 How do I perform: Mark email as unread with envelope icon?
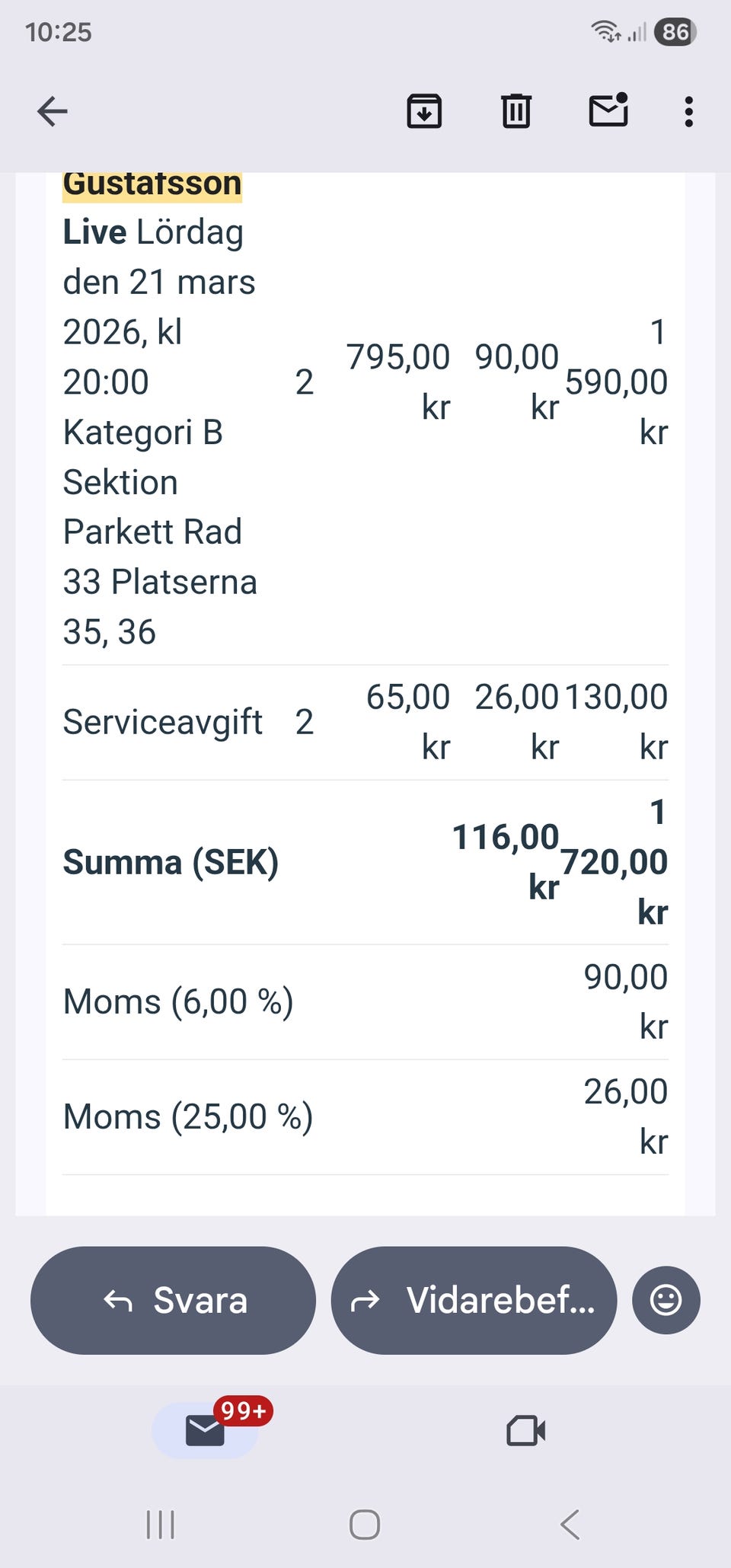(608, 111)
